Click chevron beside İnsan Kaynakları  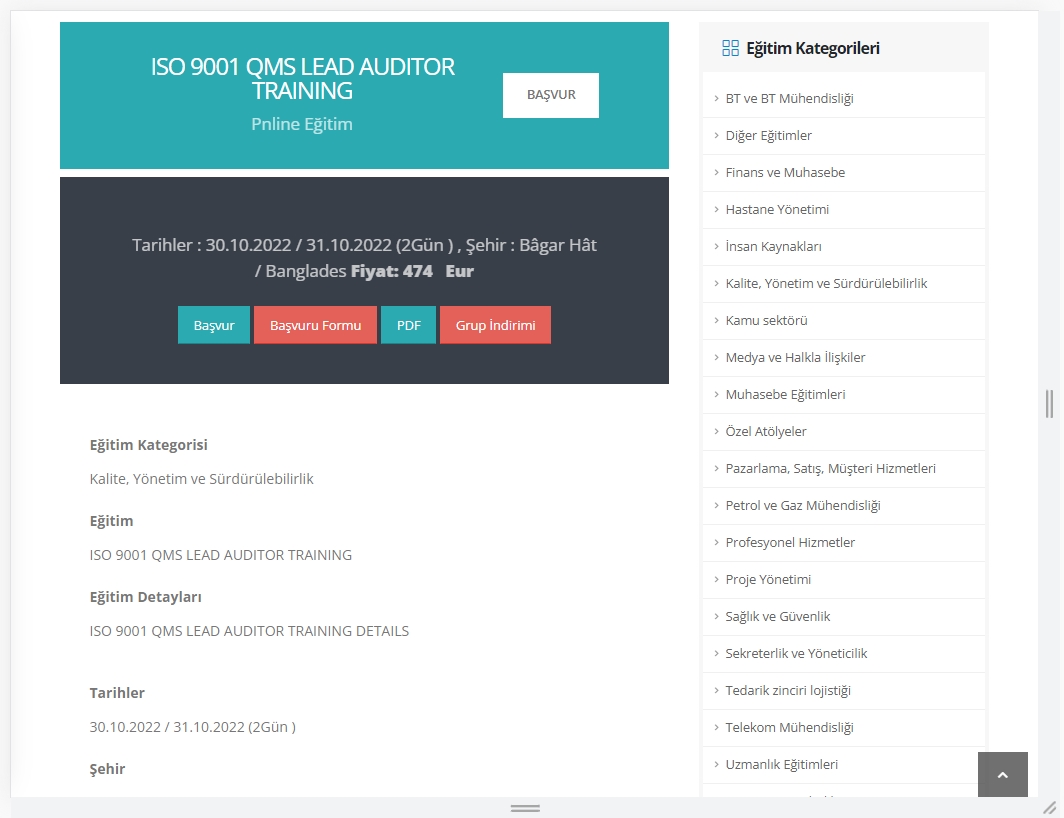(x=717, y=246)
